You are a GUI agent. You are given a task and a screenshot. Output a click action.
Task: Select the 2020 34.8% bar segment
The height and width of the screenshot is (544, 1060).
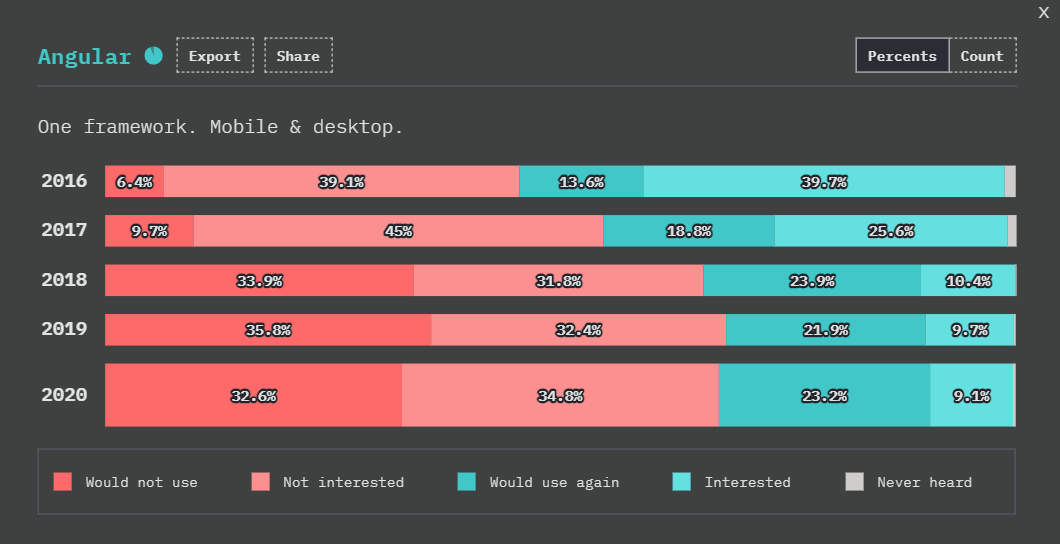tap(560, 395)
